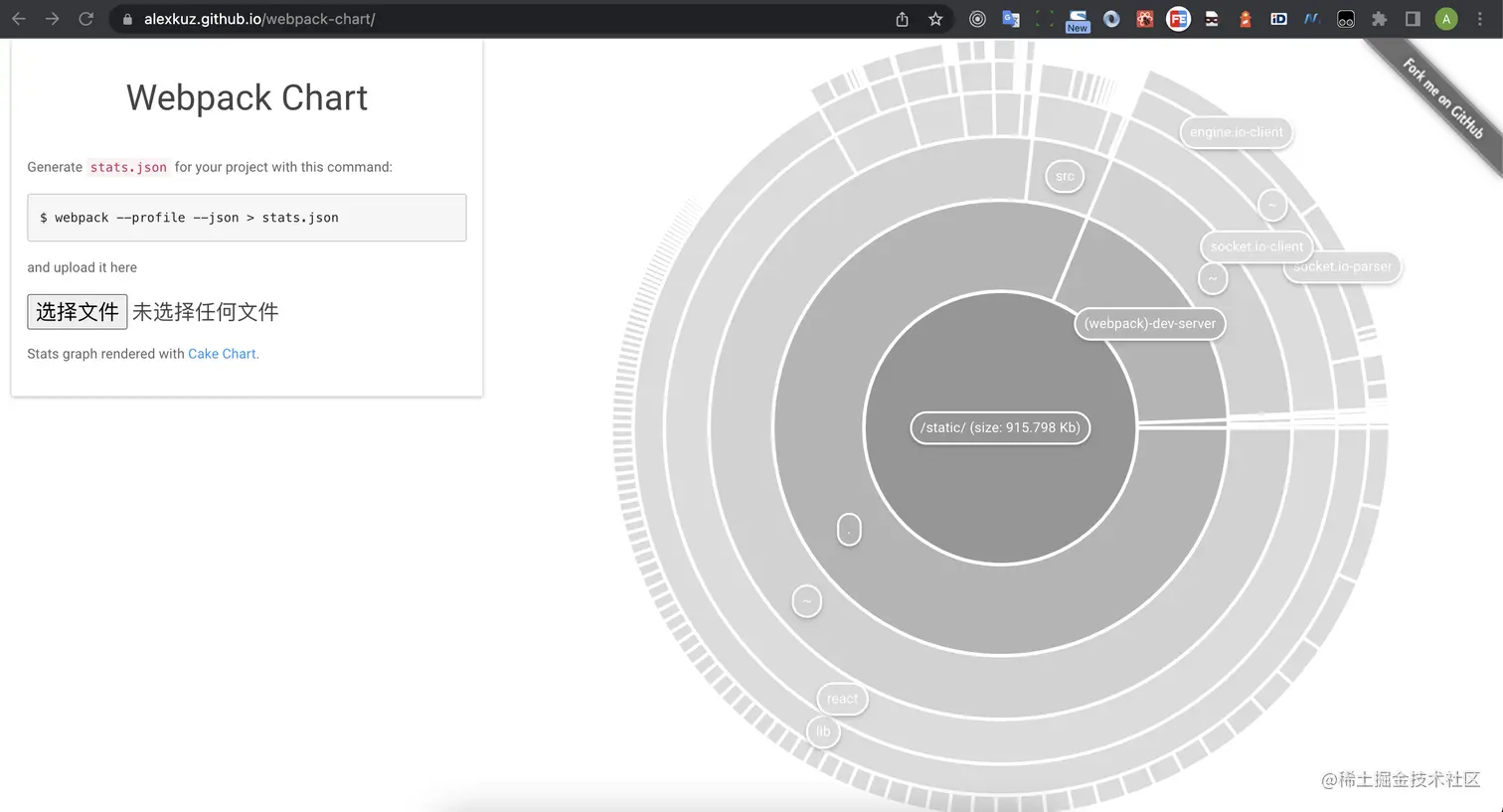Image resolution: width=1503 pixels, height=812 pixels.
Task: Select the src chart segment label
Action: (x=1065, y=177)
